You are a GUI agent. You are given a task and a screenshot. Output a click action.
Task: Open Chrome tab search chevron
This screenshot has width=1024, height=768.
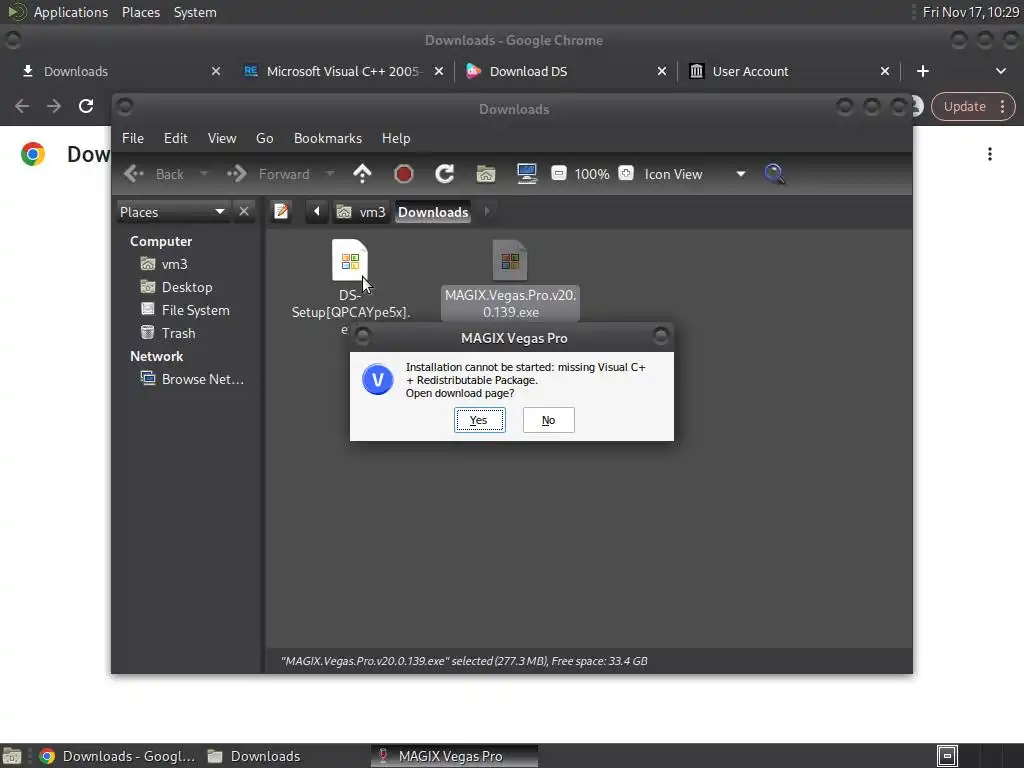1000,71
